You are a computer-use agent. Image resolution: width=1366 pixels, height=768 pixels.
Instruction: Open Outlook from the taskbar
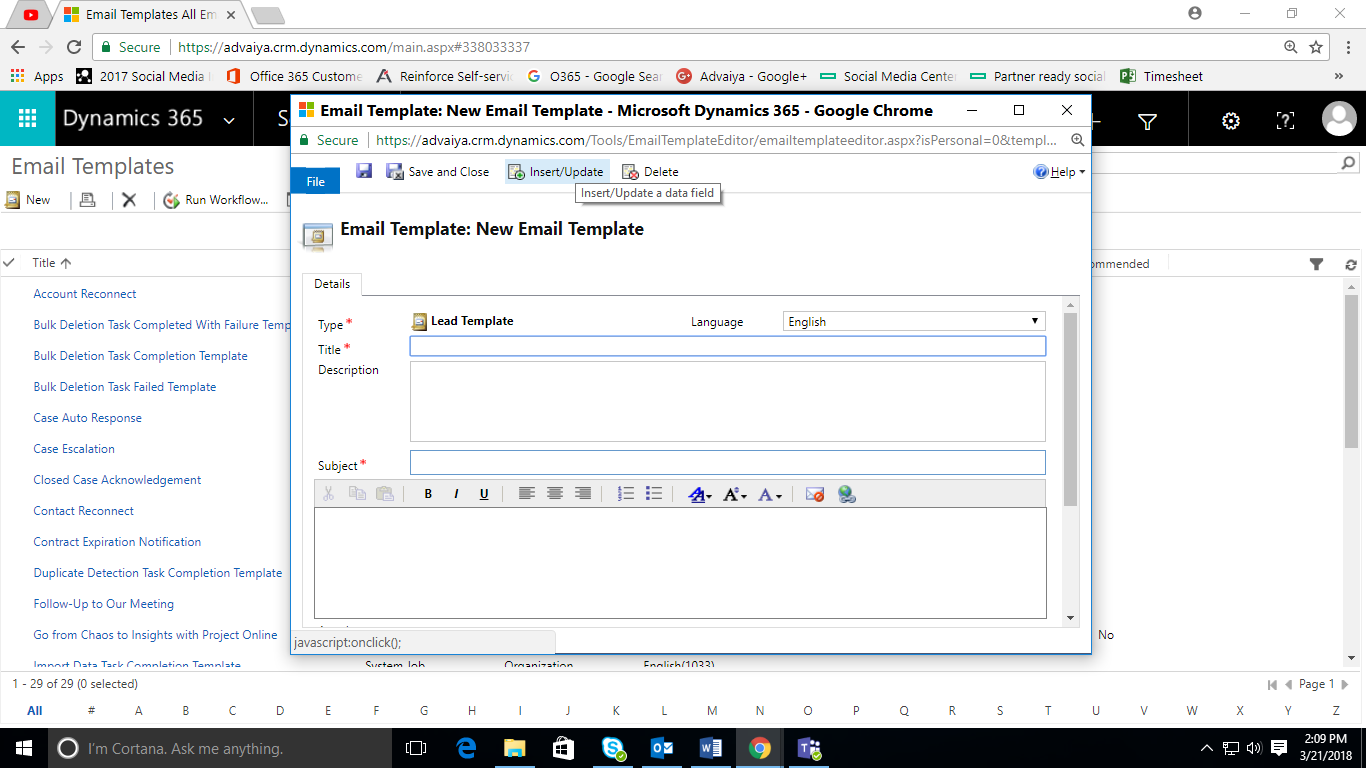(661, 748)
